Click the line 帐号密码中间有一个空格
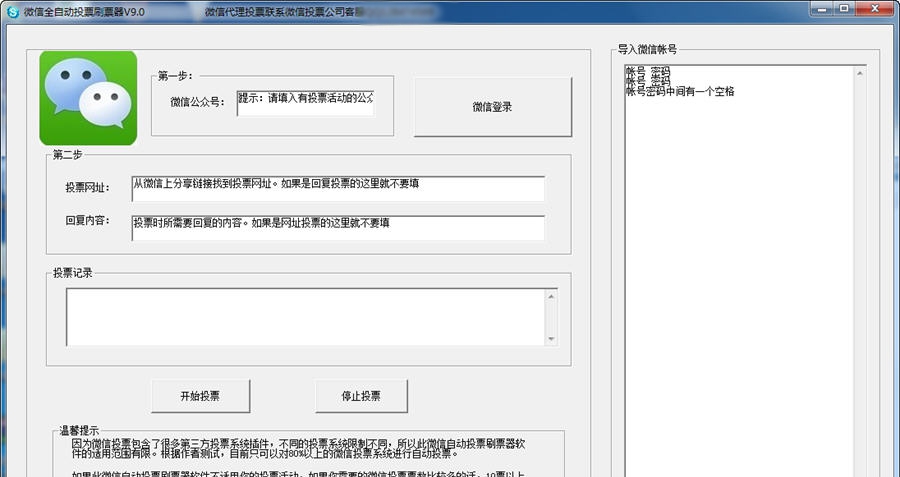Image resolution: width=900 pixels, height=477 pixels. [680, 91]
